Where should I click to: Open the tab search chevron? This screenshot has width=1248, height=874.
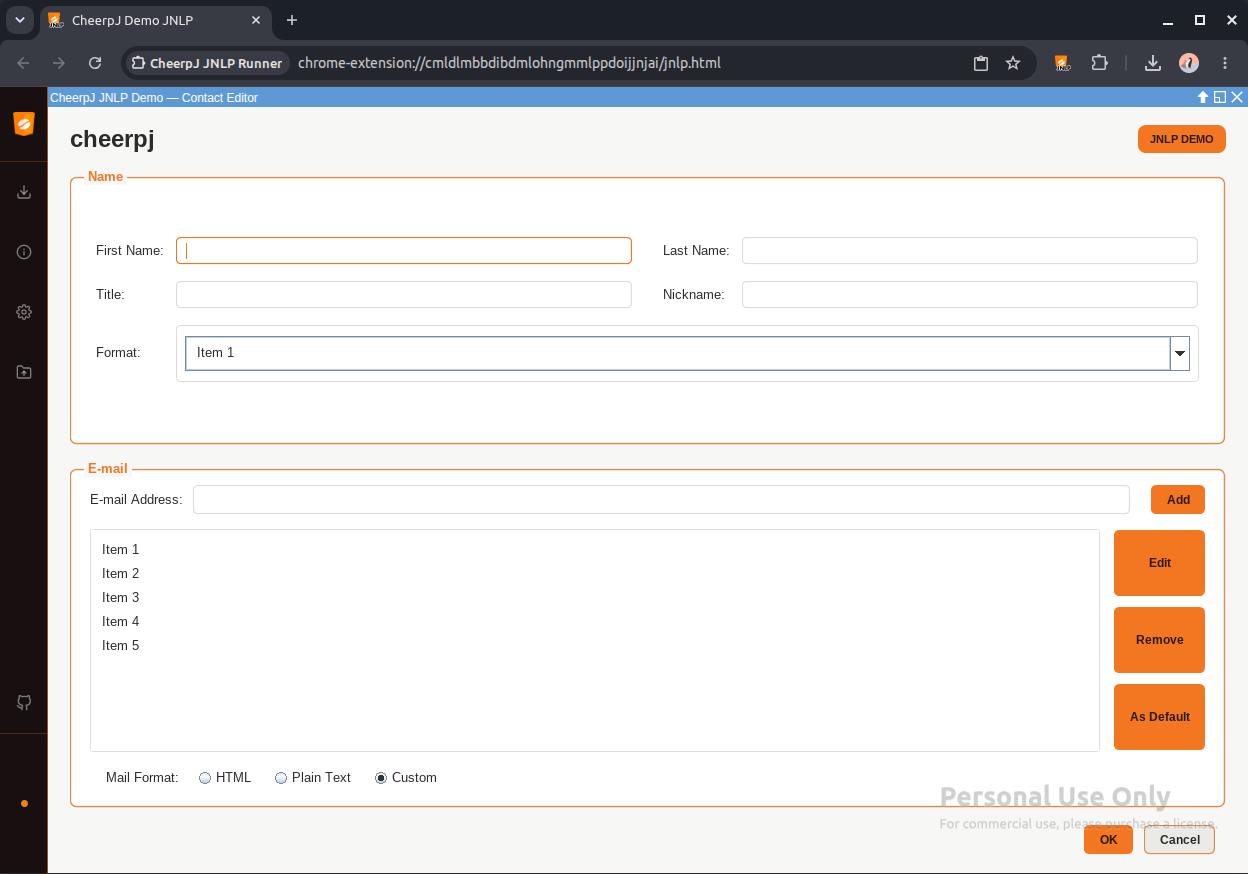[19, 20]
